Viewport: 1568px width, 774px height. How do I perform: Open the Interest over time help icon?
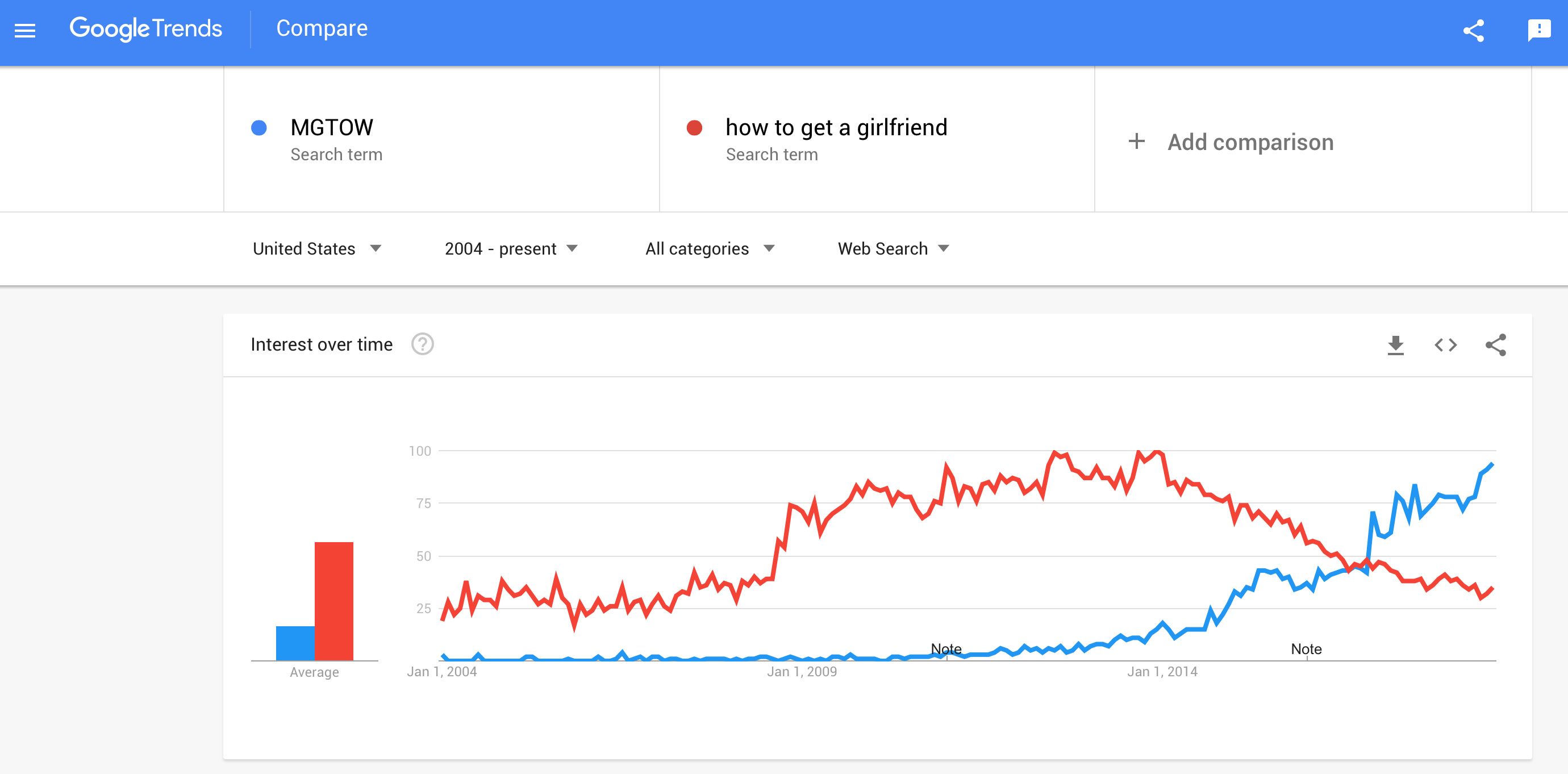point(423,344)
